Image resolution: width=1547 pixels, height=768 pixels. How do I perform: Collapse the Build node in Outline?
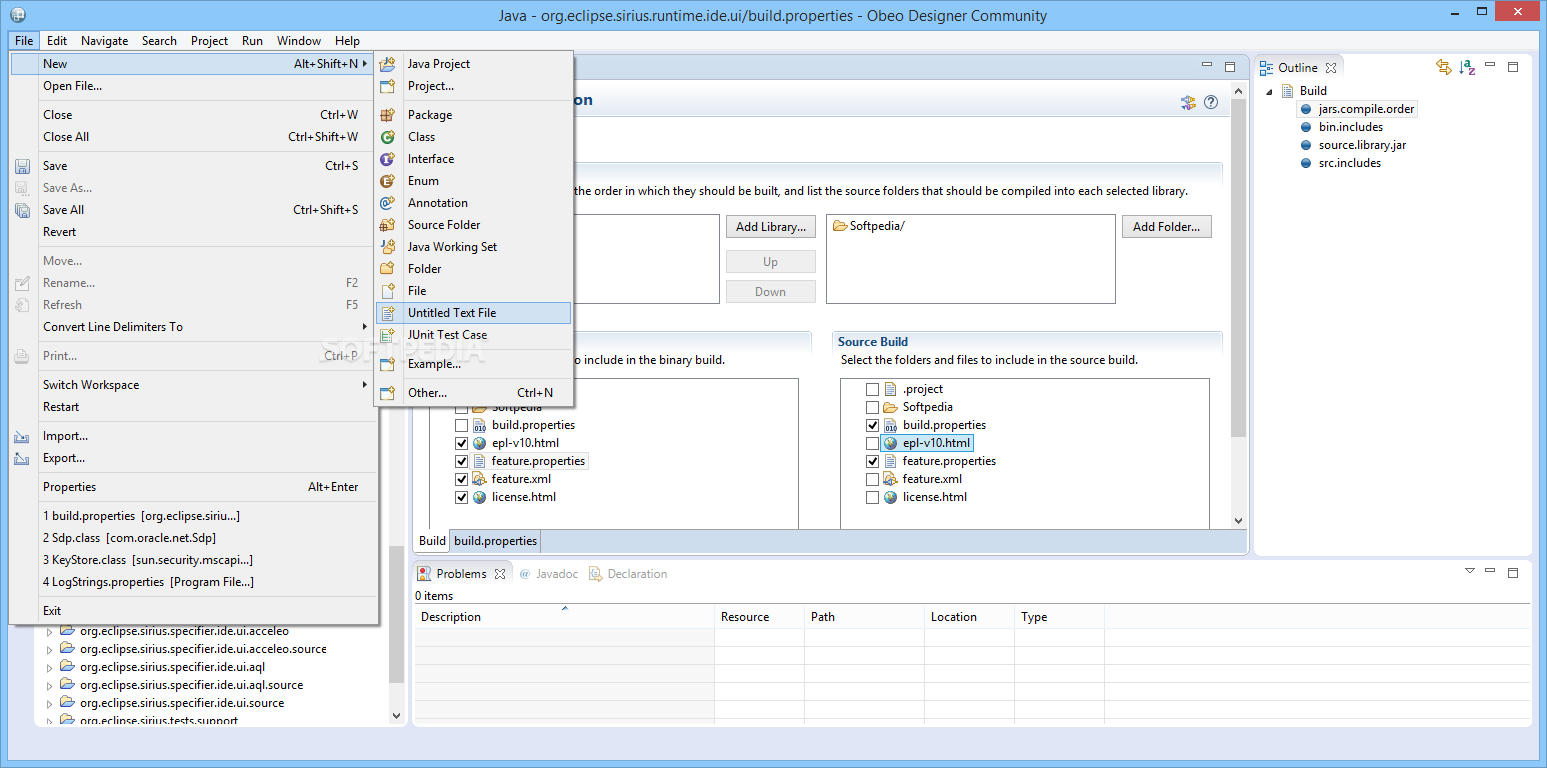pyautogui.click(x=1270, y=91)
